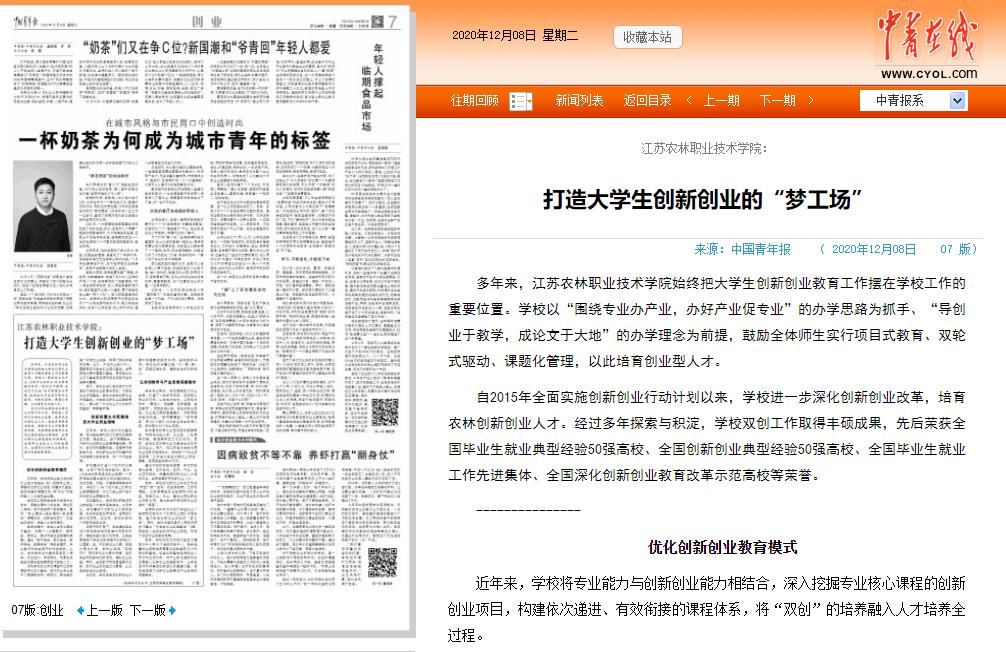The height and width of the screenshot is (652, 1006).
Task: Open the portrait photo in the milk tea article
Action: [43, 207]
